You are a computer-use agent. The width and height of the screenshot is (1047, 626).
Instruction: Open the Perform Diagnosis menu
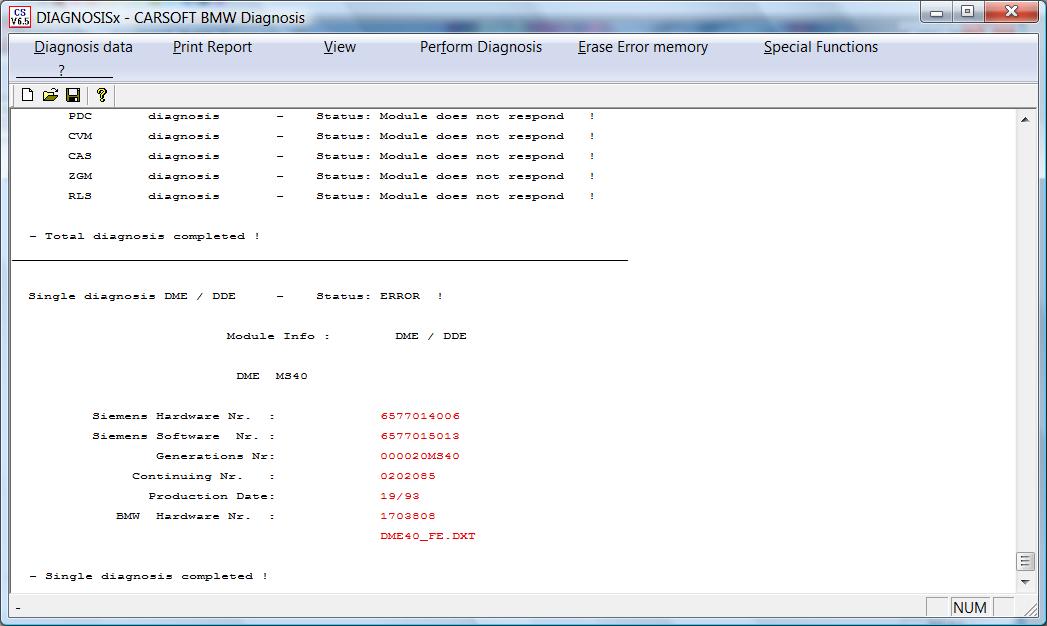(481, 47)
